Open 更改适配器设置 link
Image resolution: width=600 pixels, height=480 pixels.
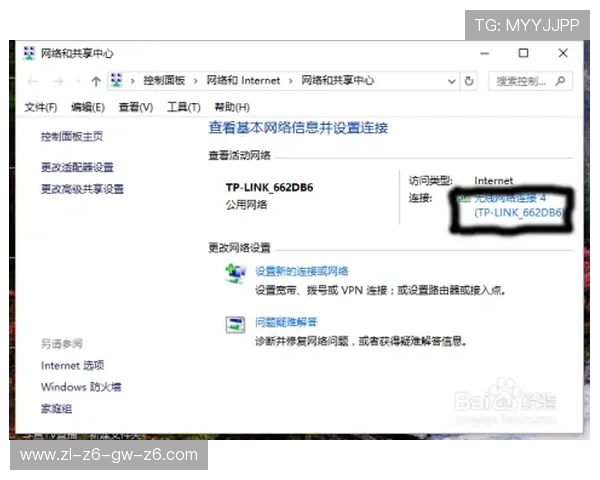tap(77, 167)
